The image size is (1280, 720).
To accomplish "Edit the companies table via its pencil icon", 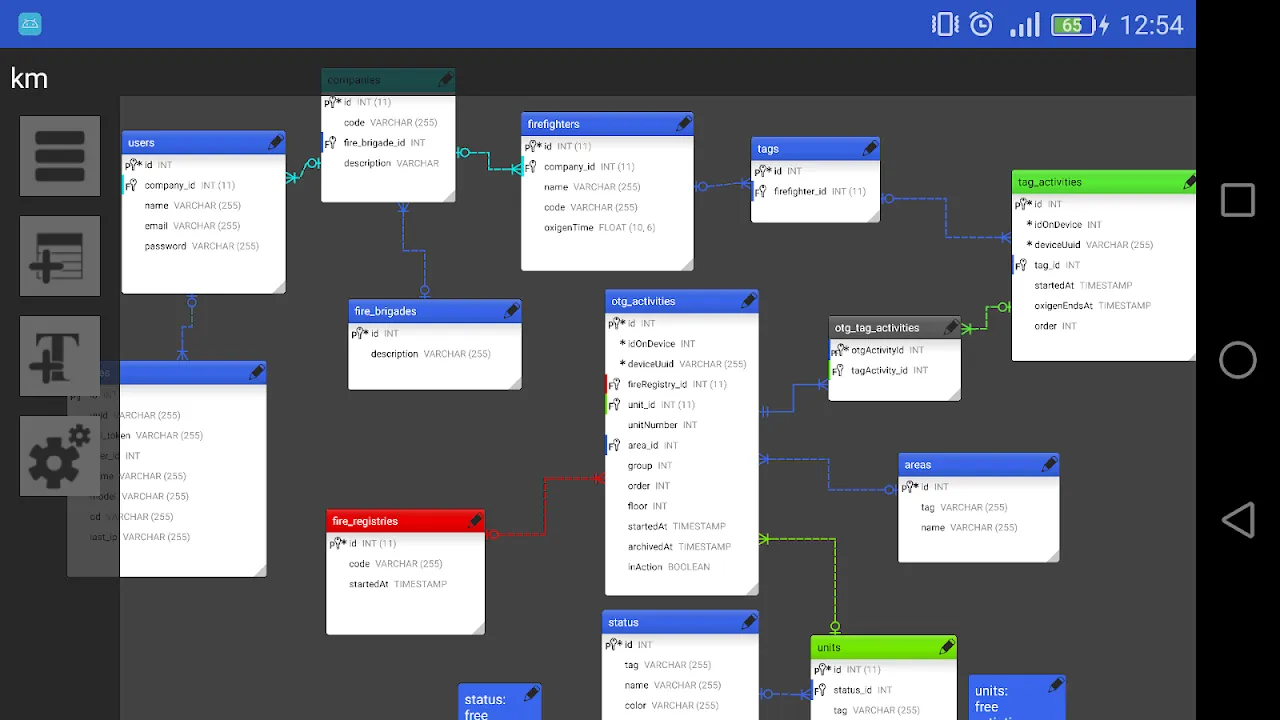I will (446, 79).
